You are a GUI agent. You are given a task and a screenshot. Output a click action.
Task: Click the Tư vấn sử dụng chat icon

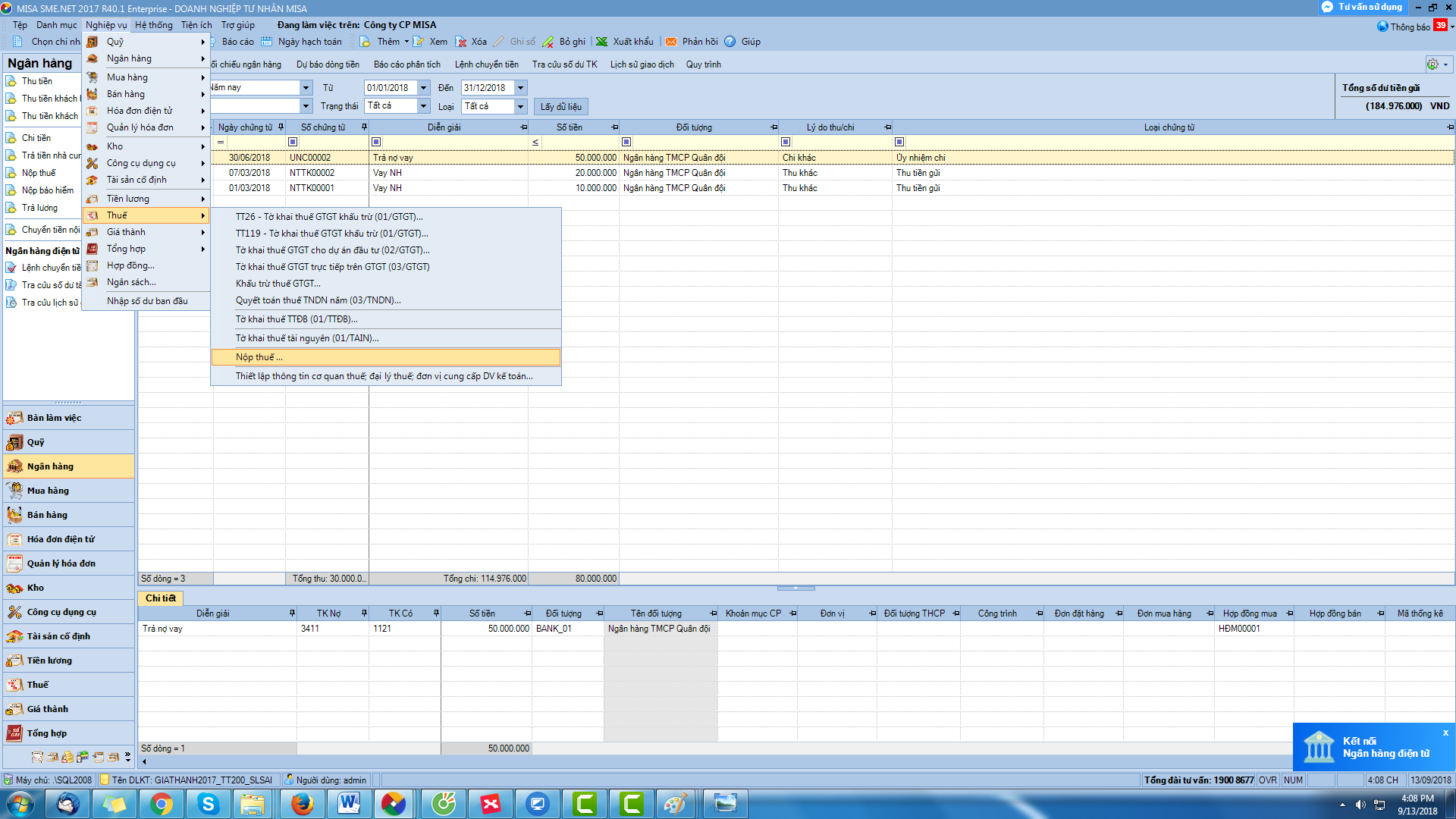(1327, 7)
